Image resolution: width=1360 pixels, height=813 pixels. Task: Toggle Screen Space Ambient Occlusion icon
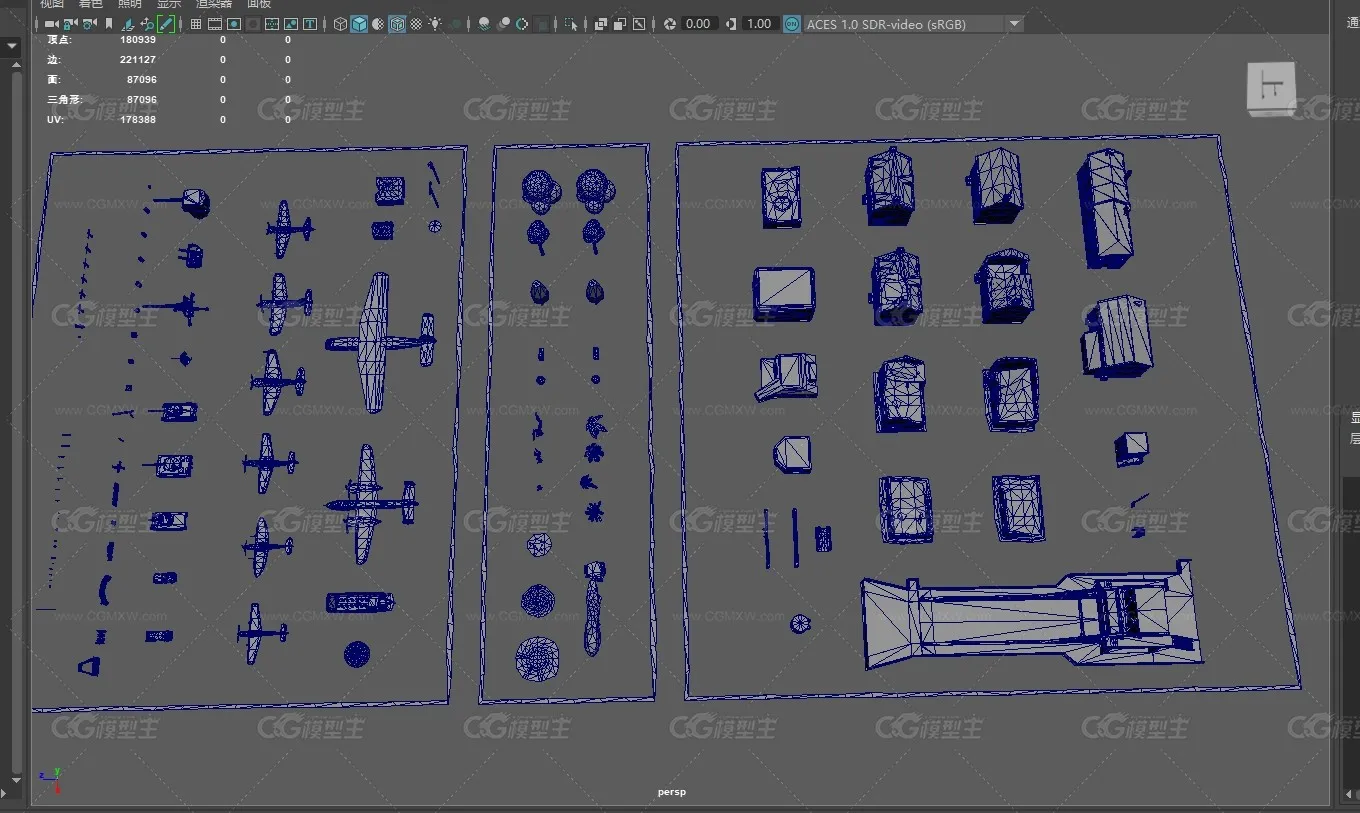click(x=484, y=24)
